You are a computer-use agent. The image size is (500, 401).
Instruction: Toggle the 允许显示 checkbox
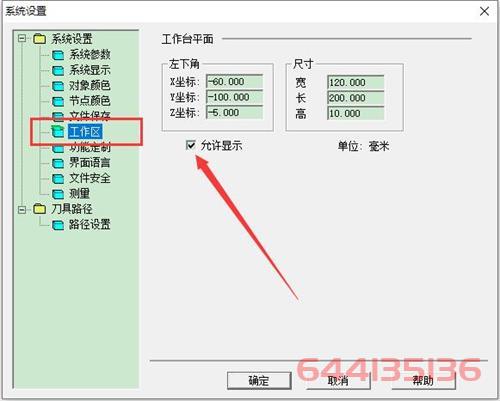191,145
